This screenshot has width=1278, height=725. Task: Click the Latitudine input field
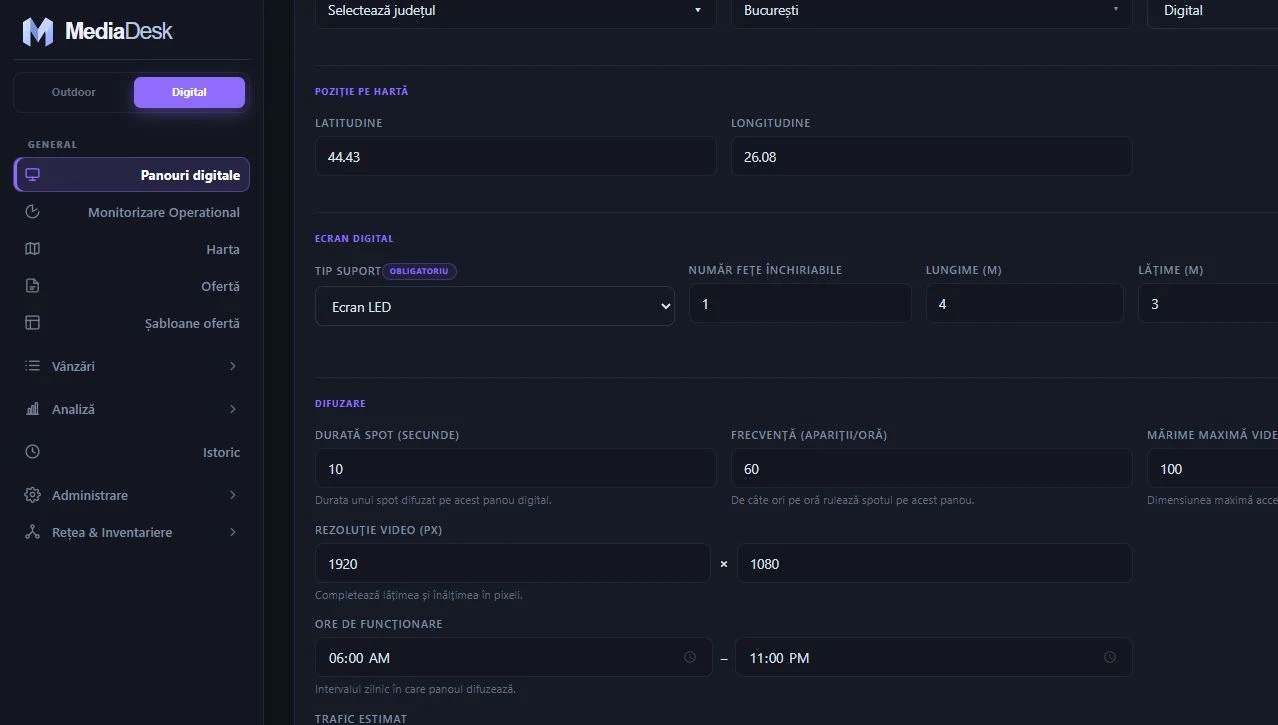(516, 157)
